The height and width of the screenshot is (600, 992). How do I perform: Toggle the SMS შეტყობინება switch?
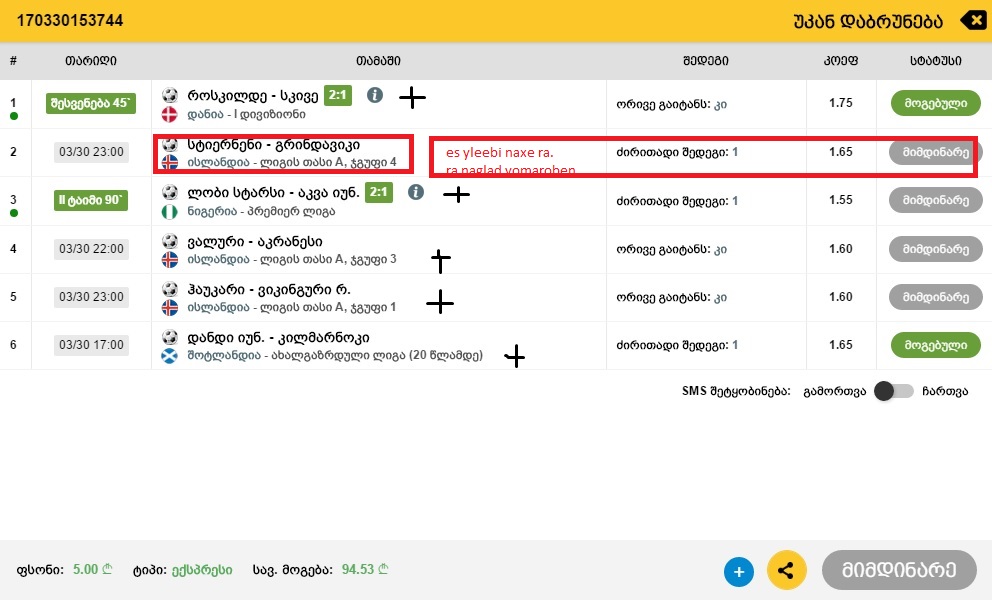pos(894,391)
